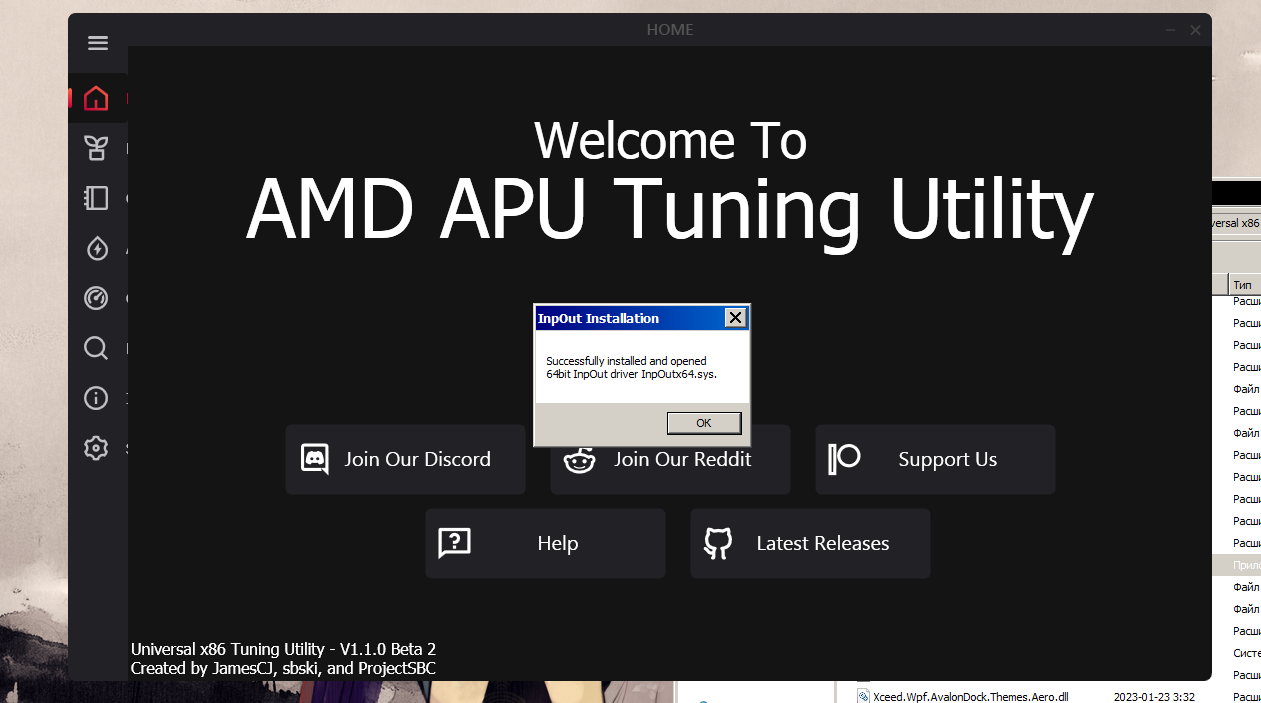Open the settings gear sidebar page

click(96, 448)
